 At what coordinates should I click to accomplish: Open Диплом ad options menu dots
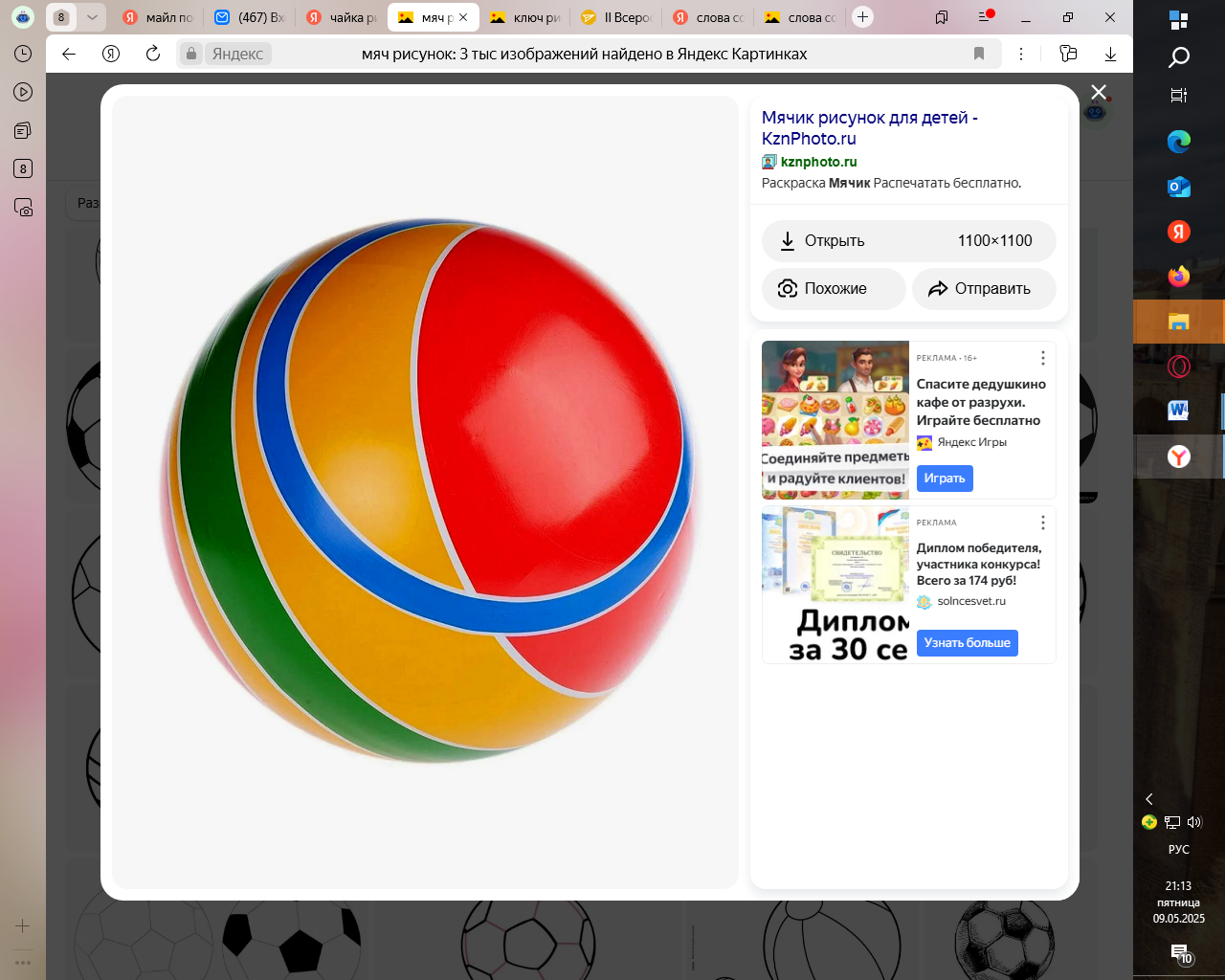click(x=1042, y=523)
